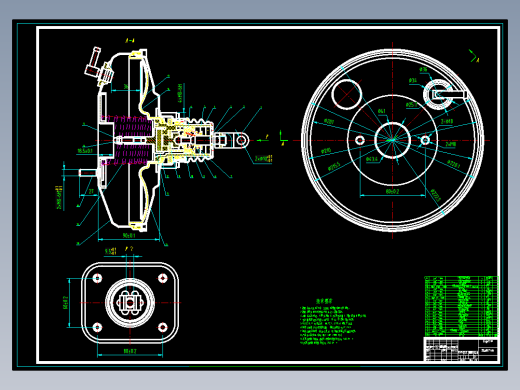Select the Φ43.6 diameter label
Screen dimensions: 520x390
click(x=371, y=159)
